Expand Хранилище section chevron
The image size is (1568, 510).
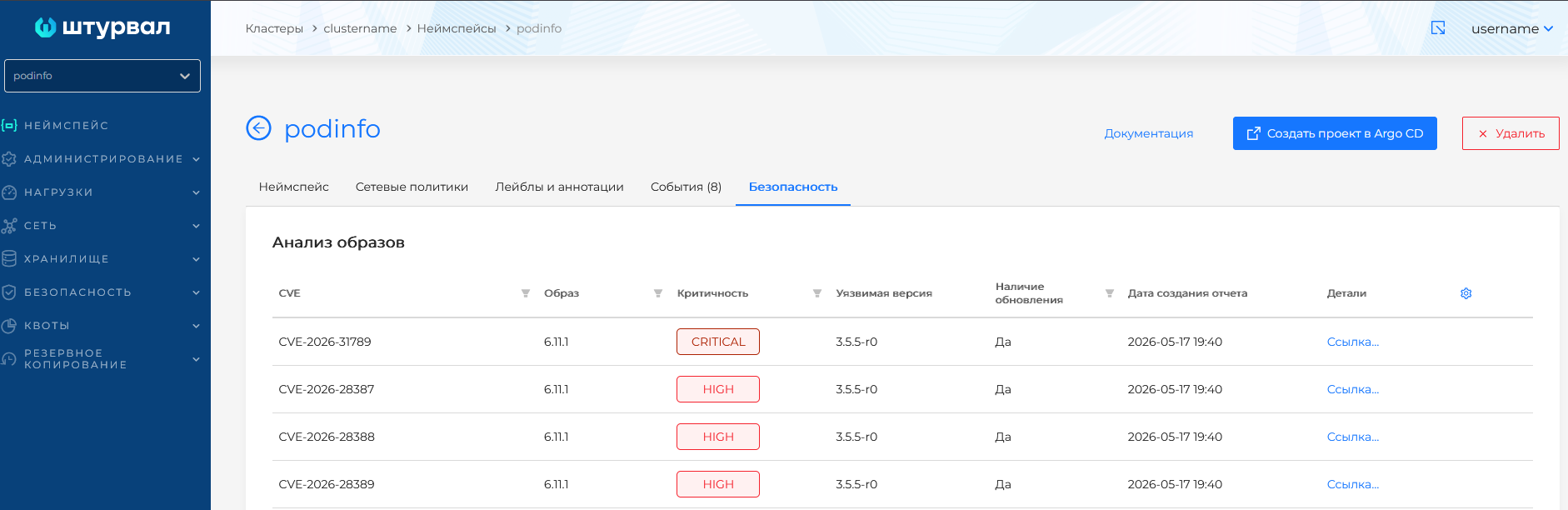point(197,259)
